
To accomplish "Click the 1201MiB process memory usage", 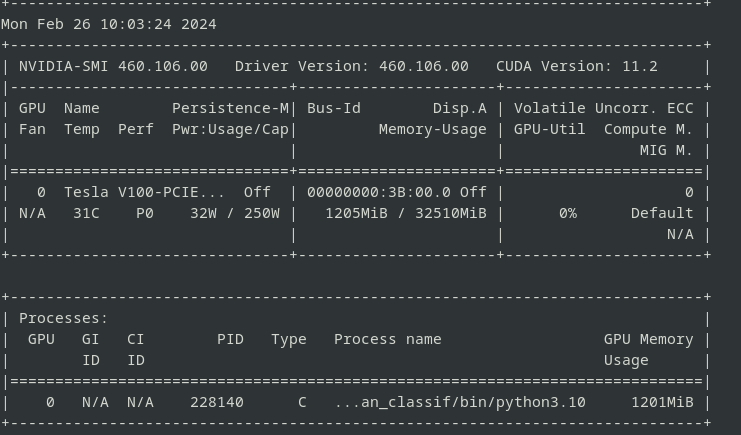I will 662,402.
